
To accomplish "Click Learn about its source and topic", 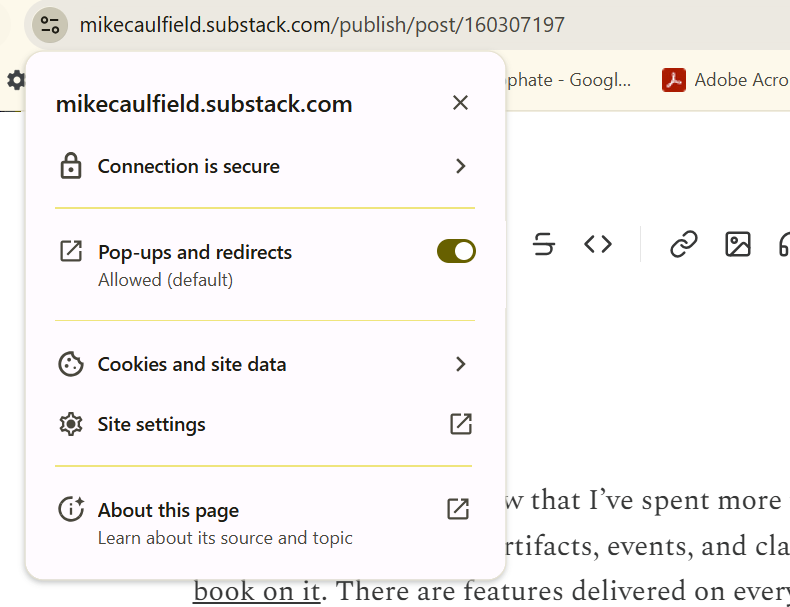I will pyautogui.click(x=225, y=538).
